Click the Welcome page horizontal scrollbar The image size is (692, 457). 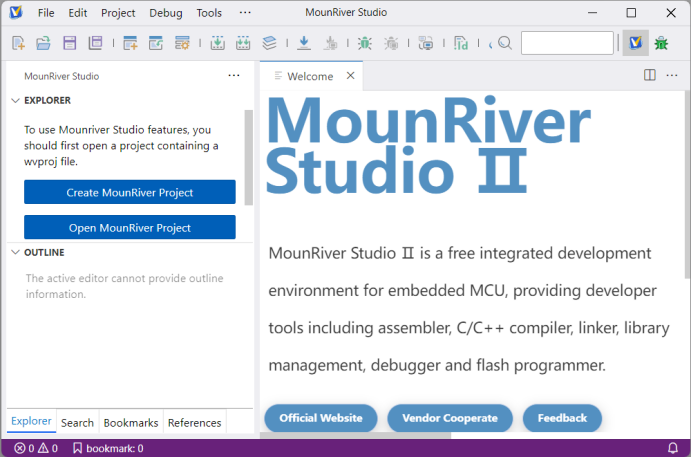356,435
